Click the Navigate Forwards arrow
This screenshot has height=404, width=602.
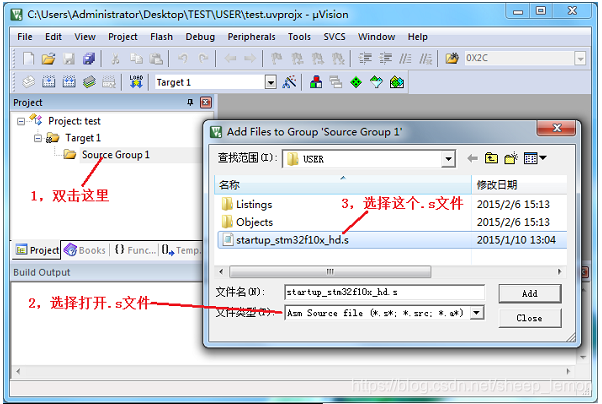pos(250,58)
